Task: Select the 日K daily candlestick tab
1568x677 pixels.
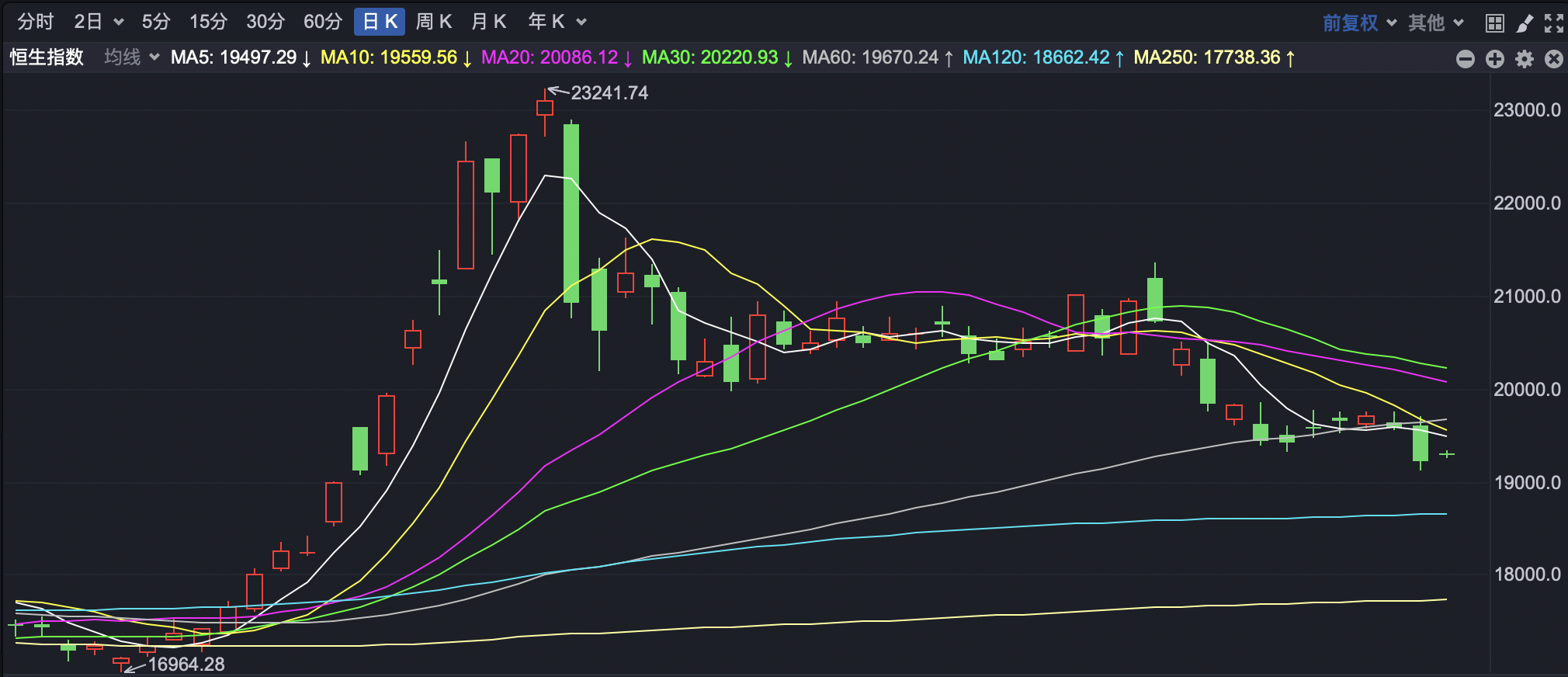Action: pos(380,22)
